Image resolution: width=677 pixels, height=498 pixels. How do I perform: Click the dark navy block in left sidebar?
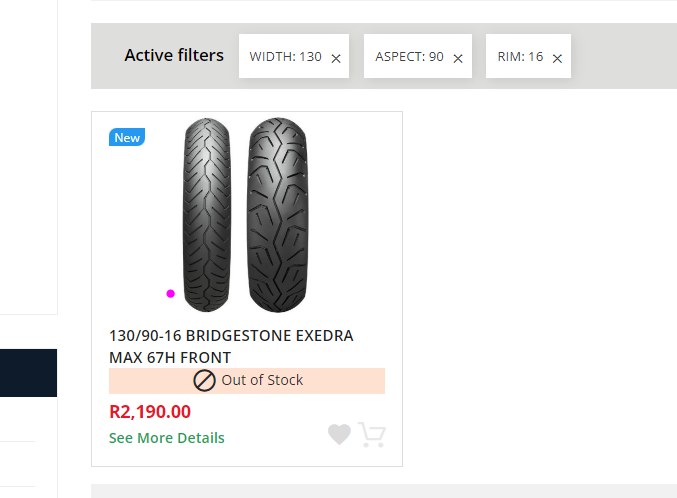(x=28, y=373)
